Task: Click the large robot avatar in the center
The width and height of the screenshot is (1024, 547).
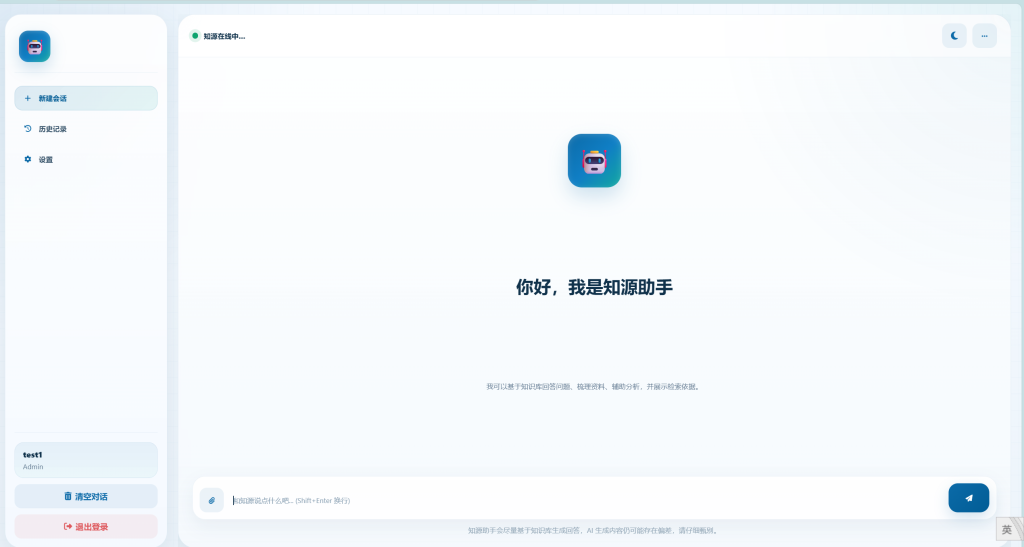Action: click(x=594, y=161)
